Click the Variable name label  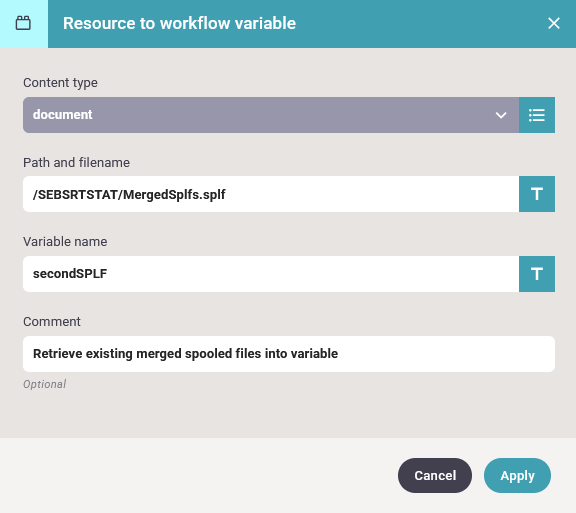[65, 241]
